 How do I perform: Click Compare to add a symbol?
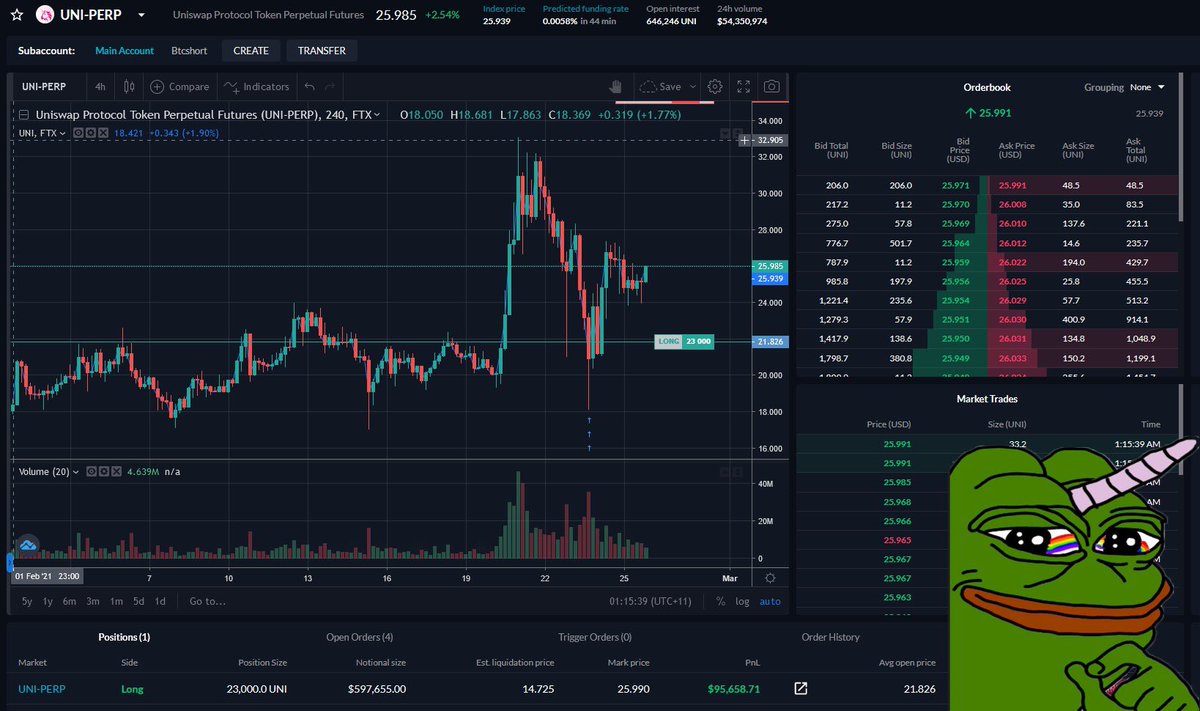click(180, 87)
